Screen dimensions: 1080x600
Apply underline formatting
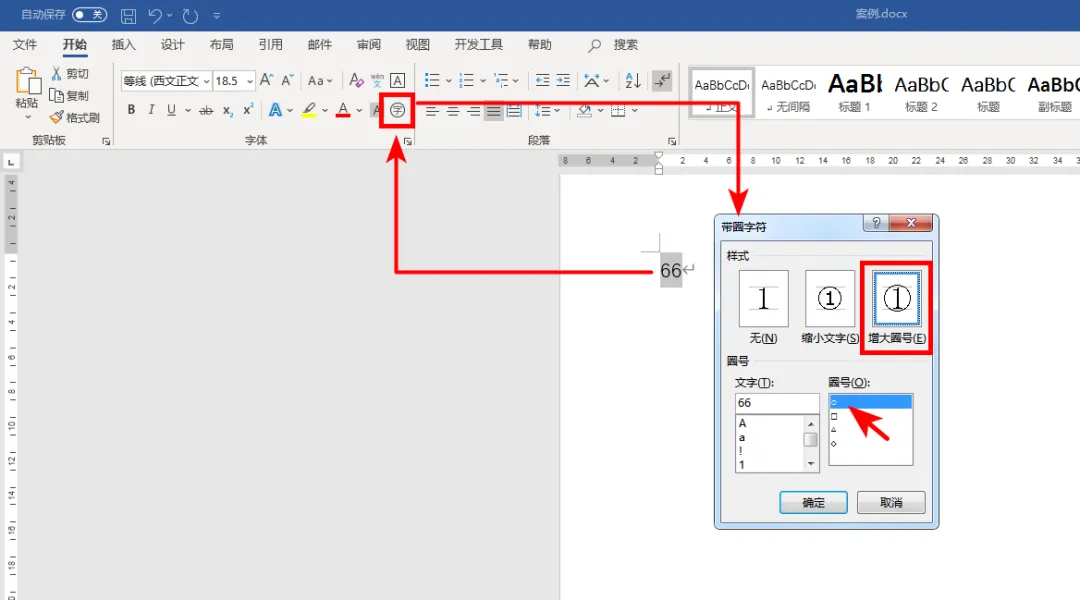tap(171, 110)
